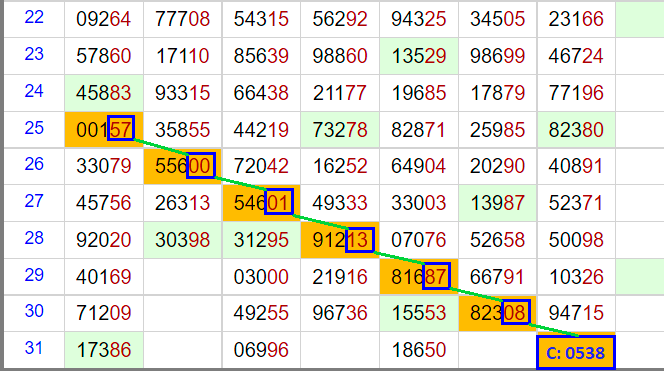The width and height of the screenshot is (664, 372).
Task: Click the prediction cell C: 0538
Action: pos(576,353)
